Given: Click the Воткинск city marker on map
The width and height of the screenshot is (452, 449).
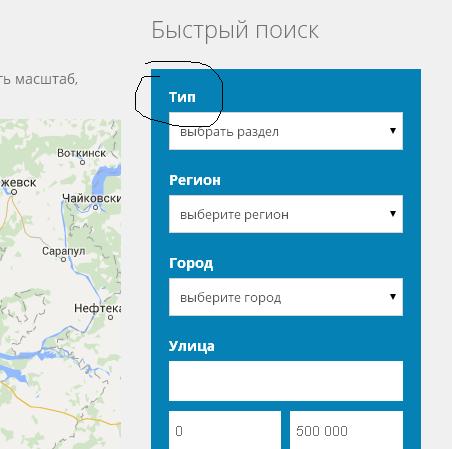Looking at the screenshot, I should pos(82,162).
